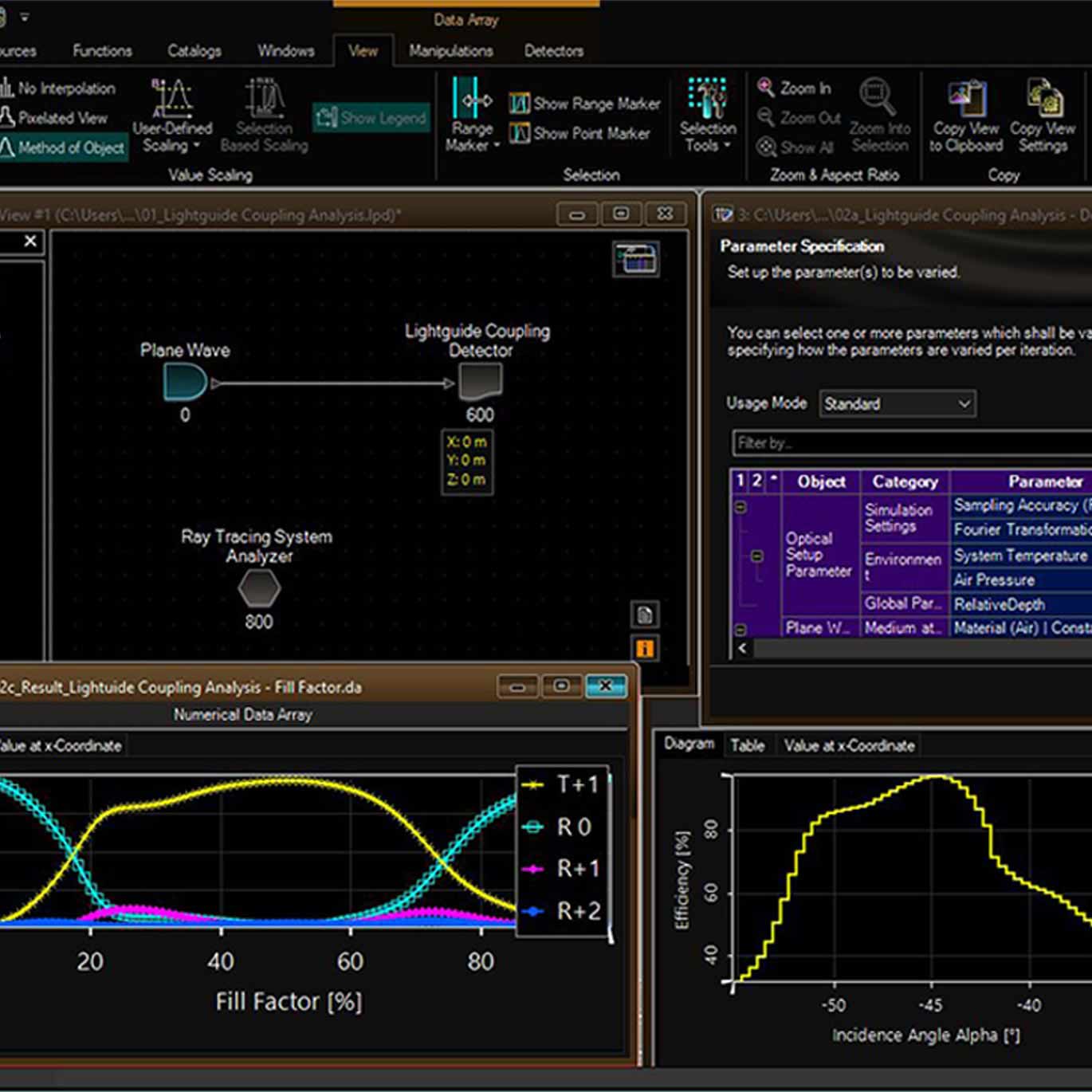Collapse Optical Setup Parameter tree node
This screenshot has width=1092, height=1092.
756,556
